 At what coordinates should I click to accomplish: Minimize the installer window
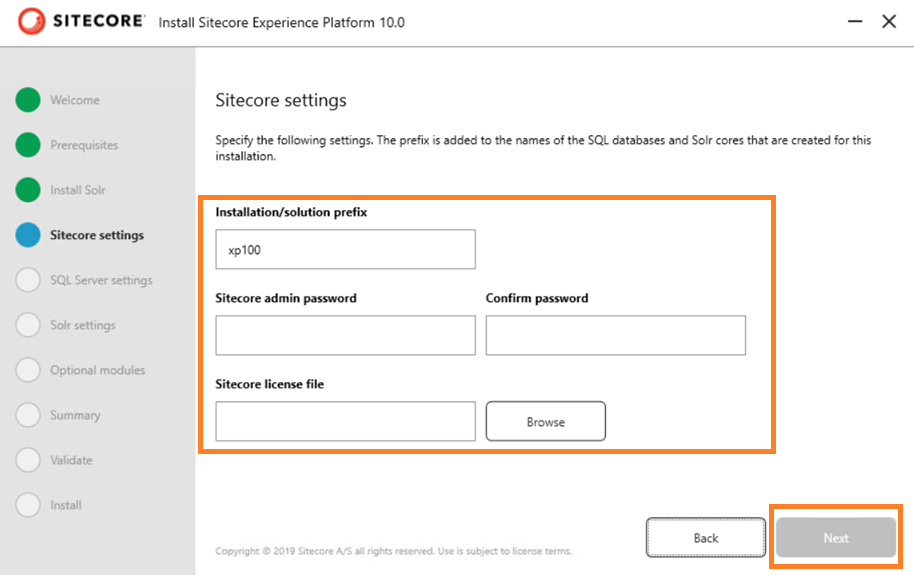coord(855,22)
